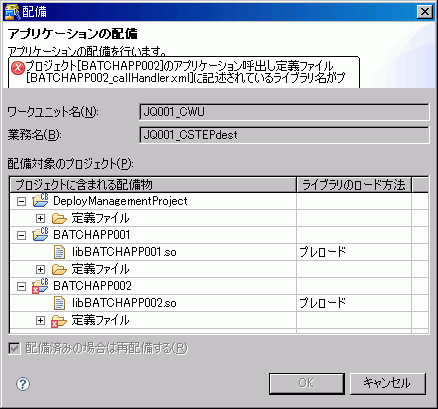Viewport: 438px width, 409px height.
Task: Click libBATCHAPP002.so file icon
Action: pyautogui.click(x=59, y=303)
